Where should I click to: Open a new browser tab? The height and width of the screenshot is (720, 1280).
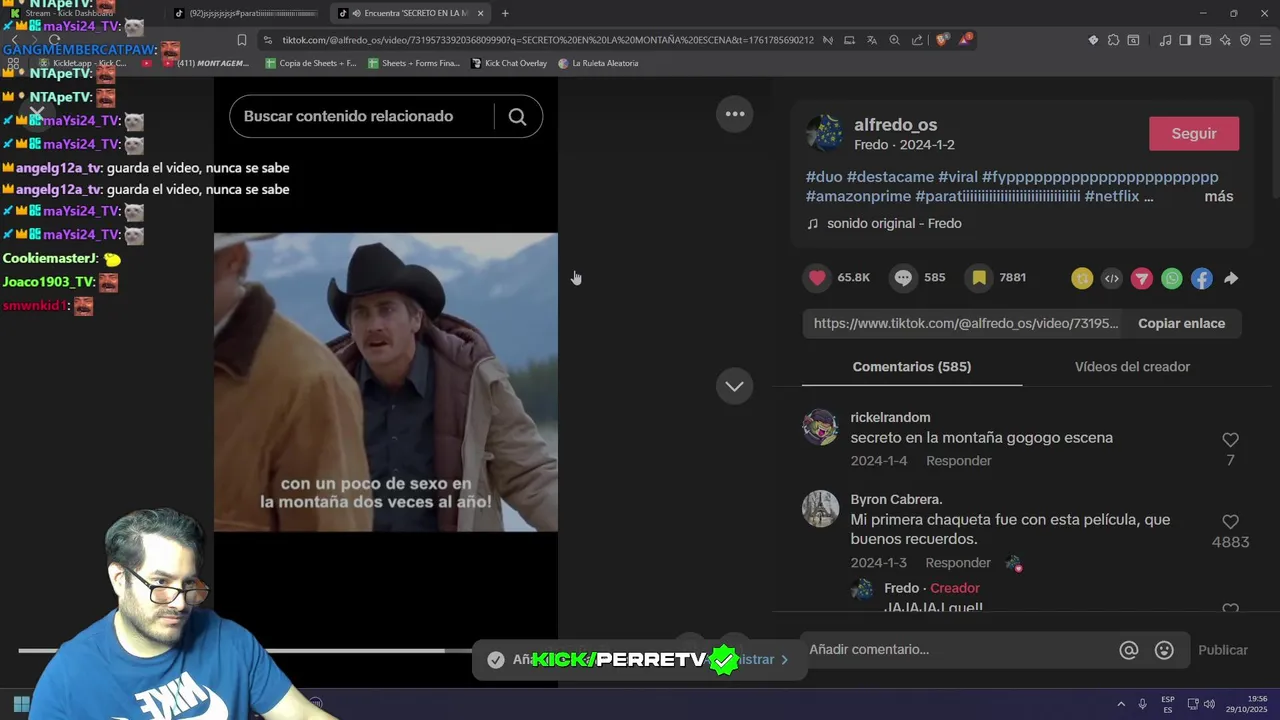(505, 13)
